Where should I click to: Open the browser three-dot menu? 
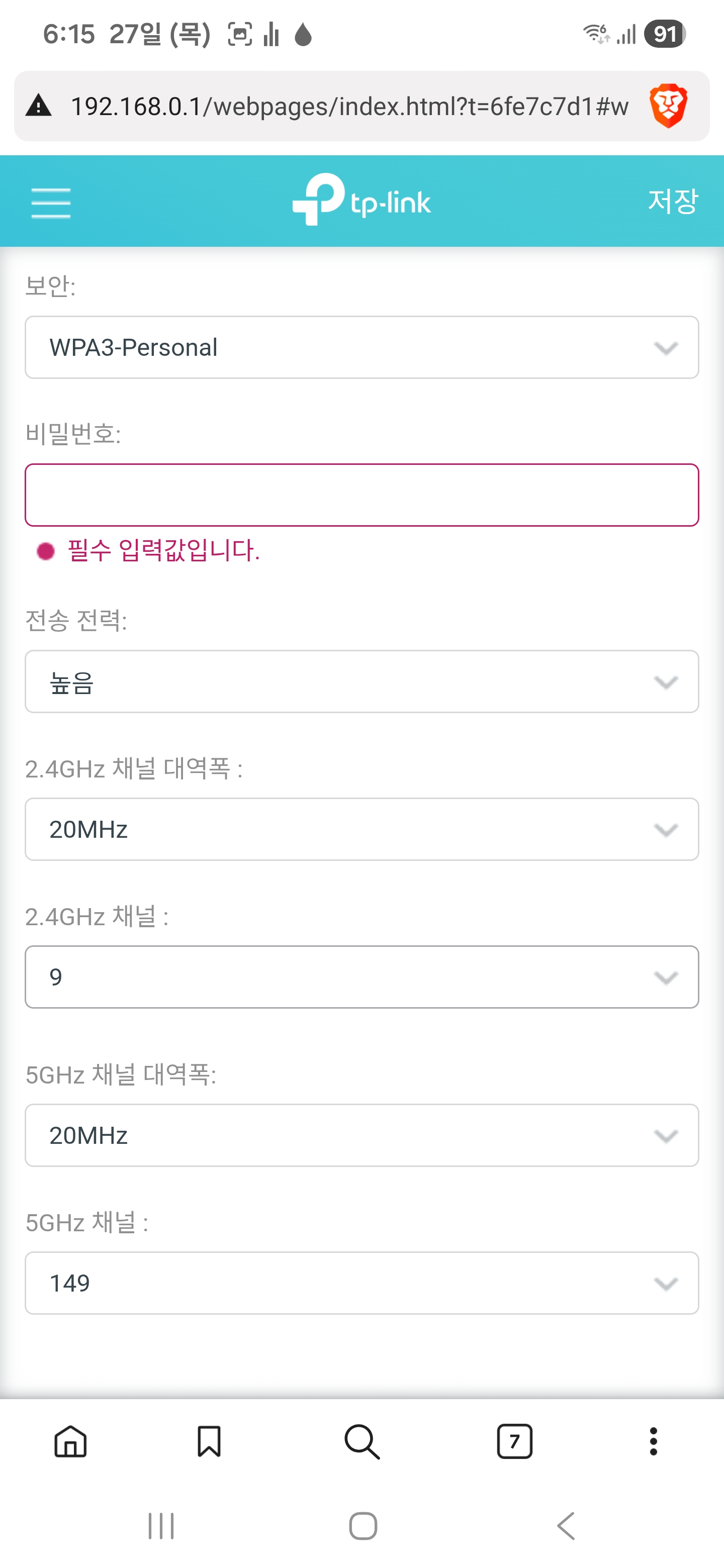(654, 1441)
